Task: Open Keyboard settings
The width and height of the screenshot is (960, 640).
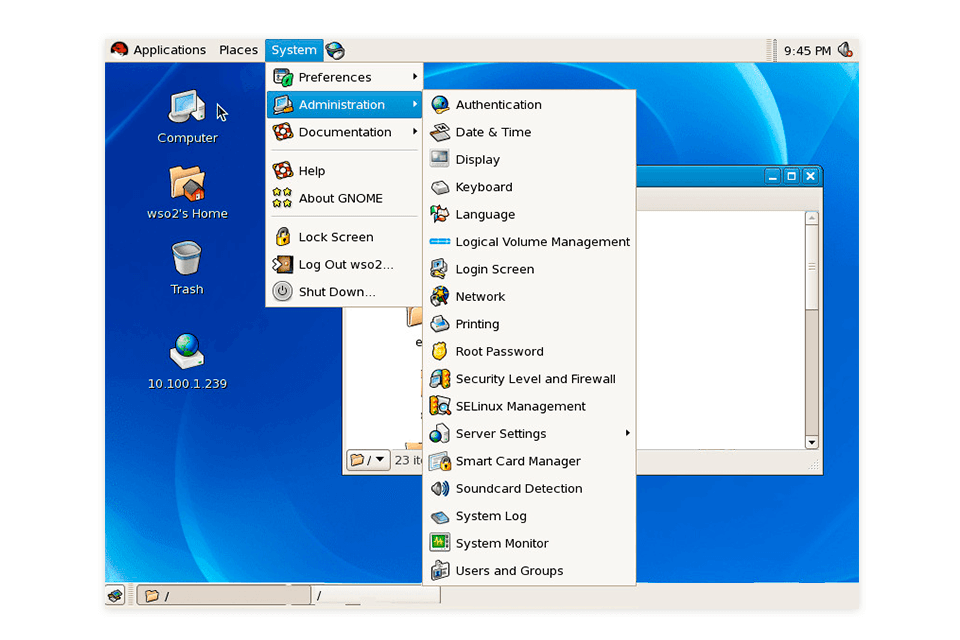Action: (x=530, y=187)
